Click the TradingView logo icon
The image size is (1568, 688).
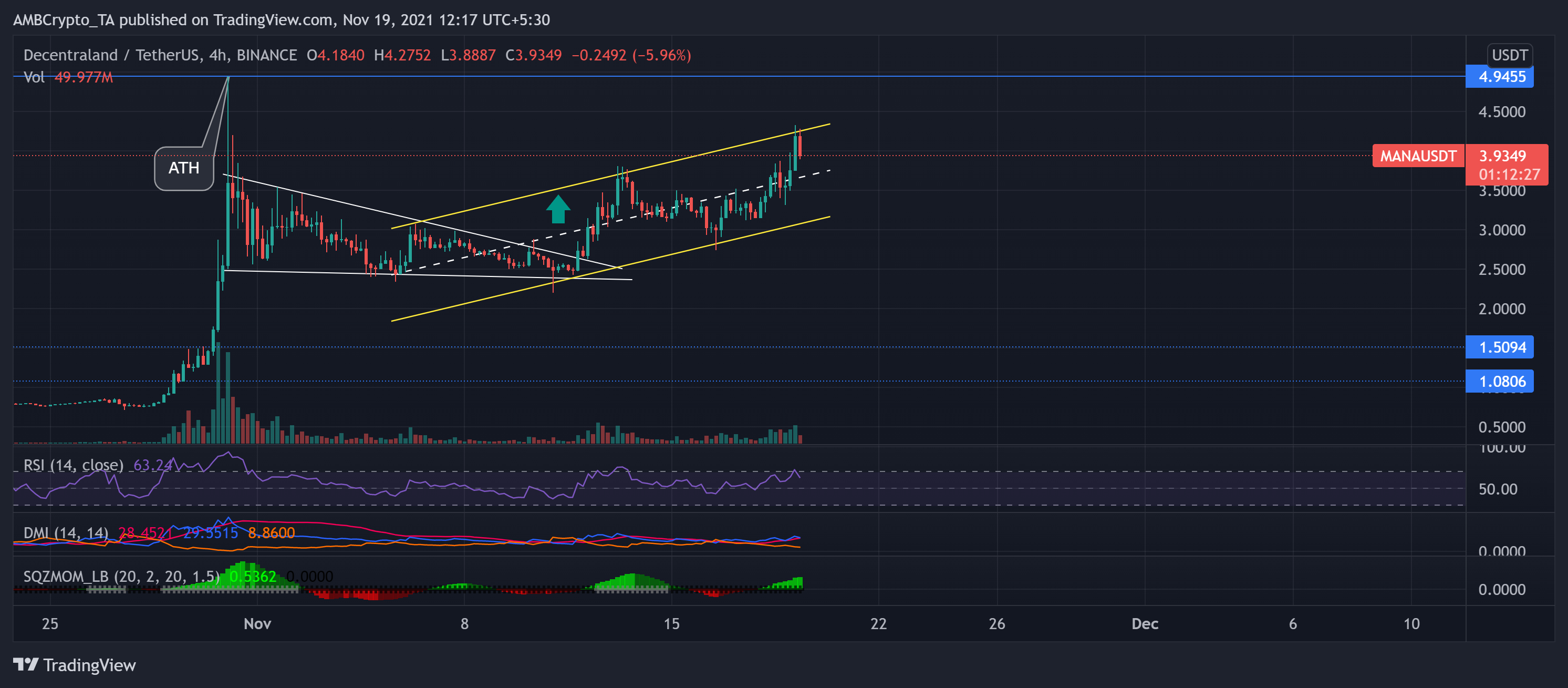26,664
